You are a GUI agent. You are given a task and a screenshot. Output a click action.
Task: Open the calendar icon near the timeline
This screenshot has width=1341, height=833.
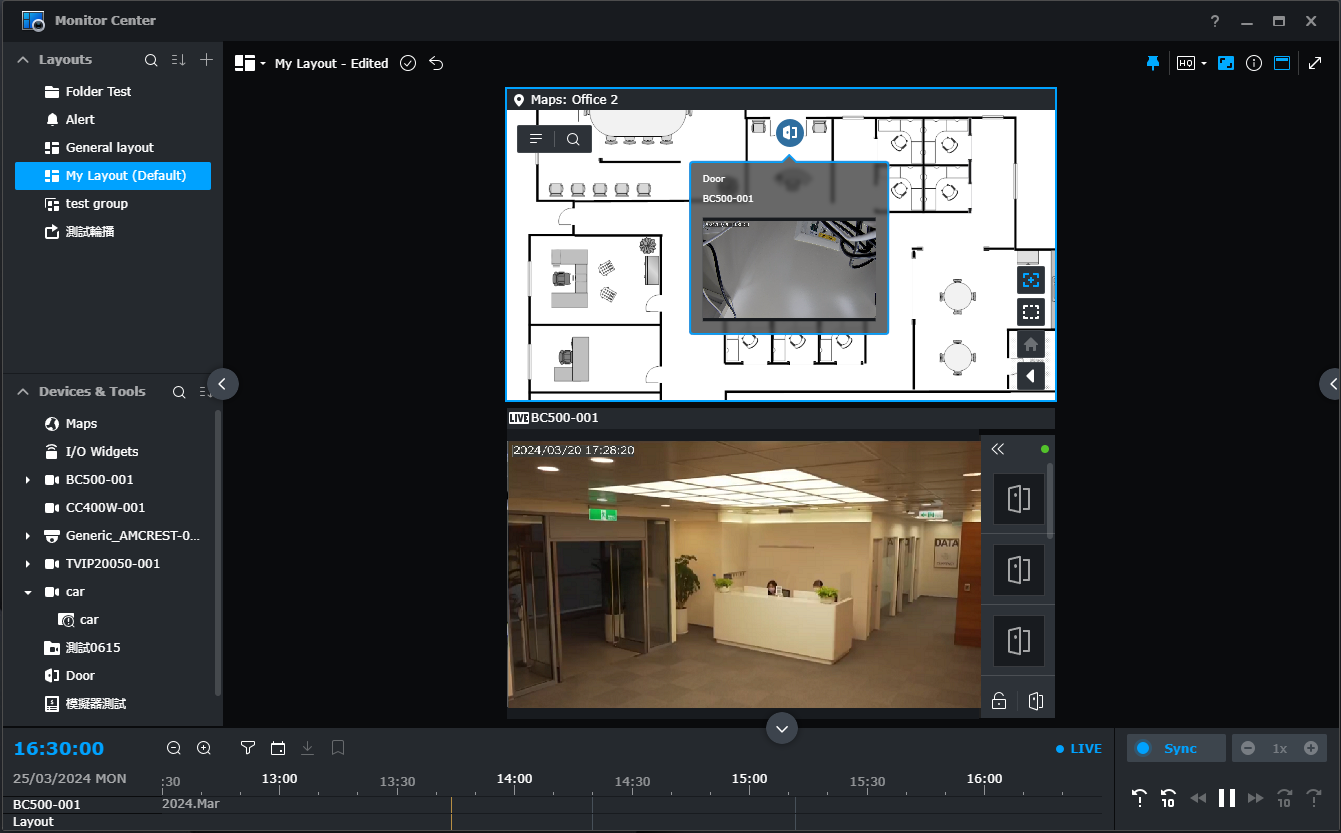278,747
